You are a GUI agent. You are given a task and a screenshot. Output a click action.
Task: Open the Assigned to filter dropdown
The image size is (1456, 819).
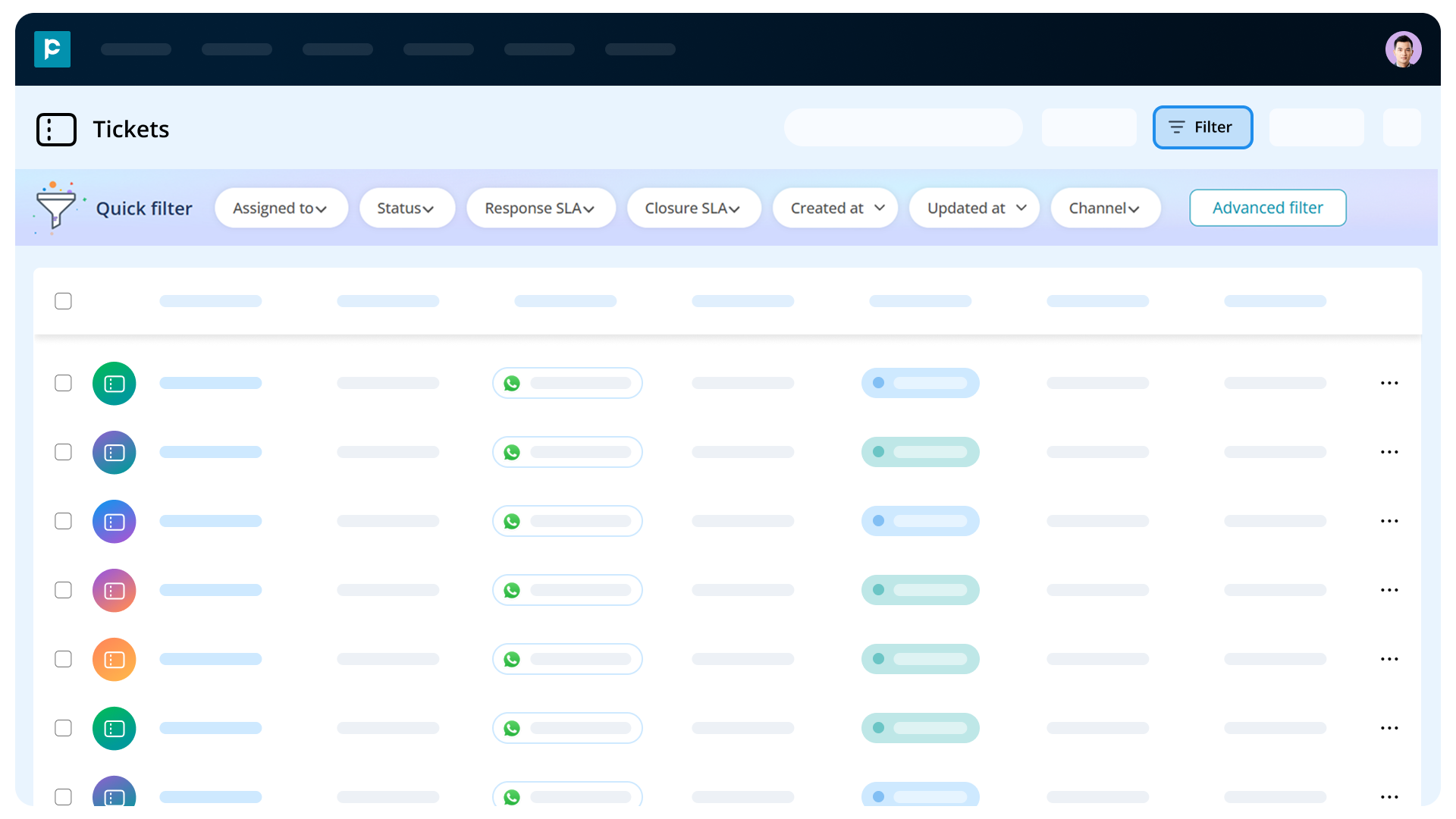pyautogui.click(x=281, y=207)
